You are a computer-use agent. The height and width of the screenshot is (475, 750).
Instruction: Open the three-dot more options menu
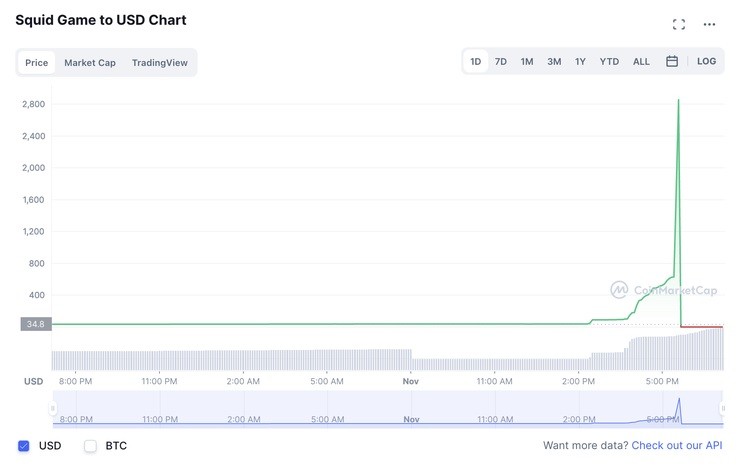click(709, 24)
